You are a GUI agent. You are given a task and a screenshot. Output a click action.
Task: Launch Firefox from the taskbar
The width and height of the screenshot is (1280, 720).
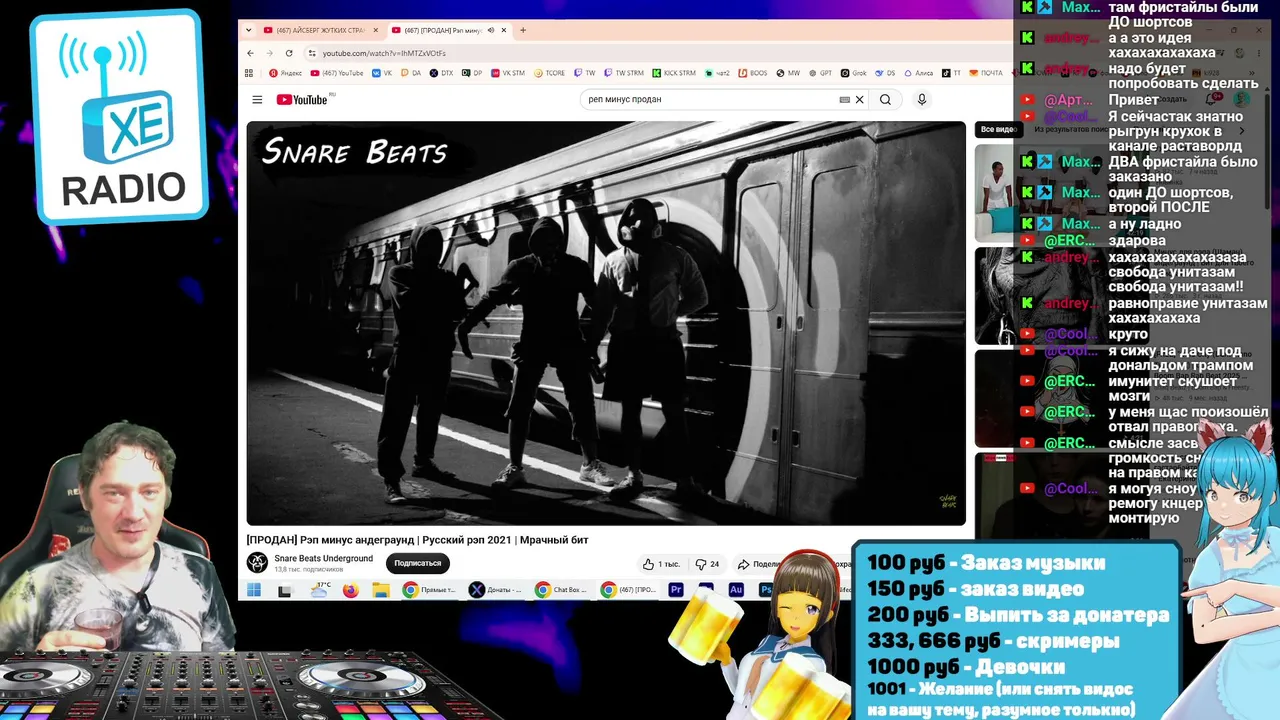click(x=350, y=590)
